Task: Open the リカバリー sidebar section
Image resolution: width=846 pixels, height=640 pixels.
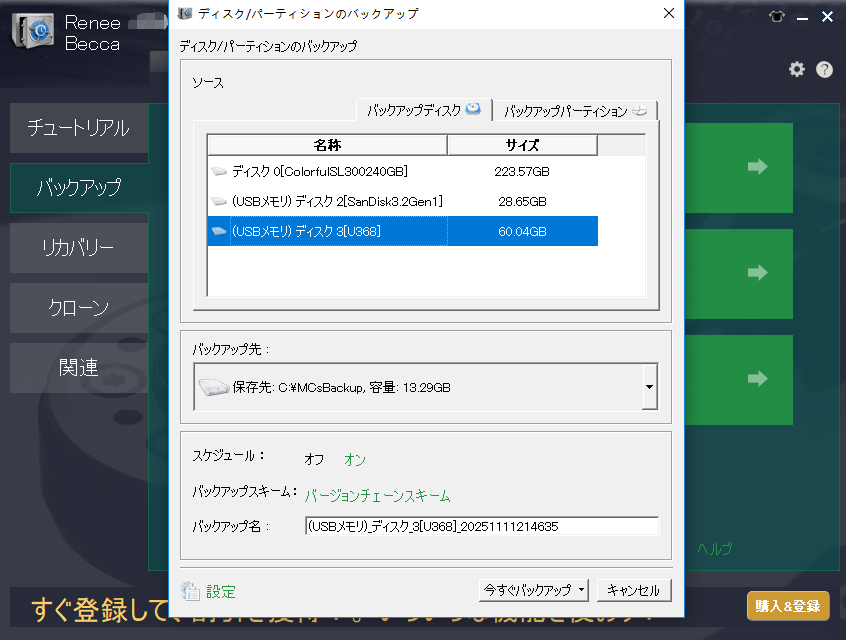Action: tap(79, 248)
